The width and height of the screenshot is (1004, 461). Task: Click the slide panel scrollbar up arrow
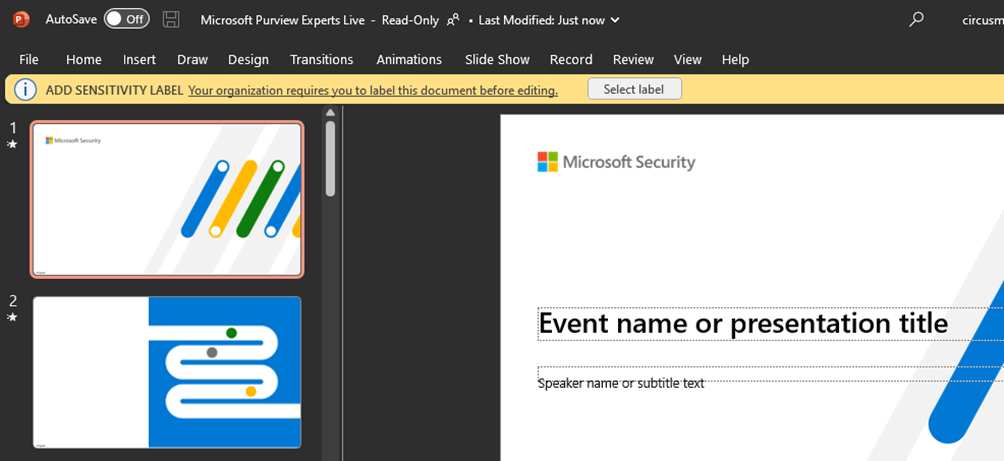click(330, 113)
